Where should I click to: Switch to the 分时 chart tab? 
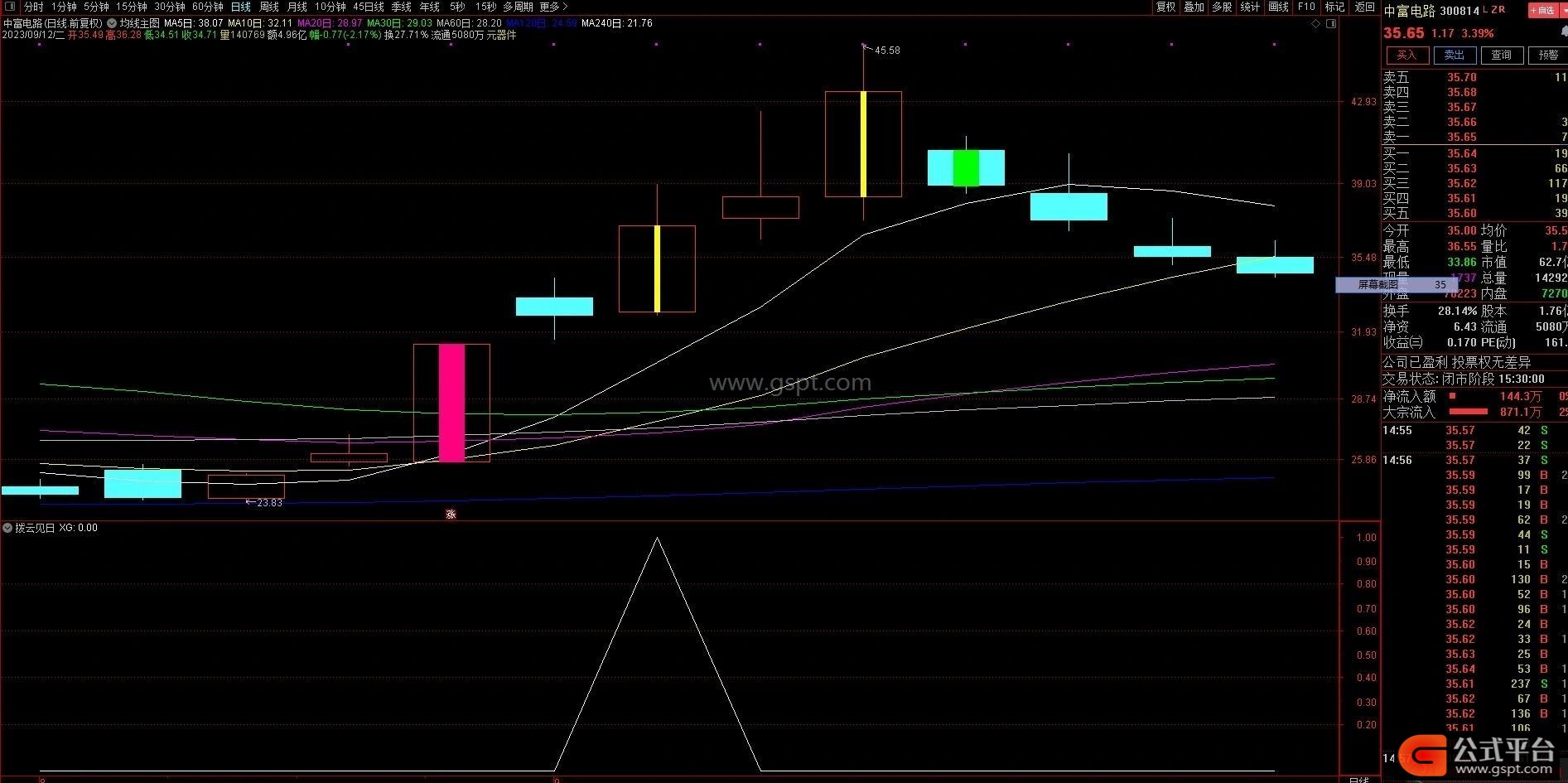[33, 7]
